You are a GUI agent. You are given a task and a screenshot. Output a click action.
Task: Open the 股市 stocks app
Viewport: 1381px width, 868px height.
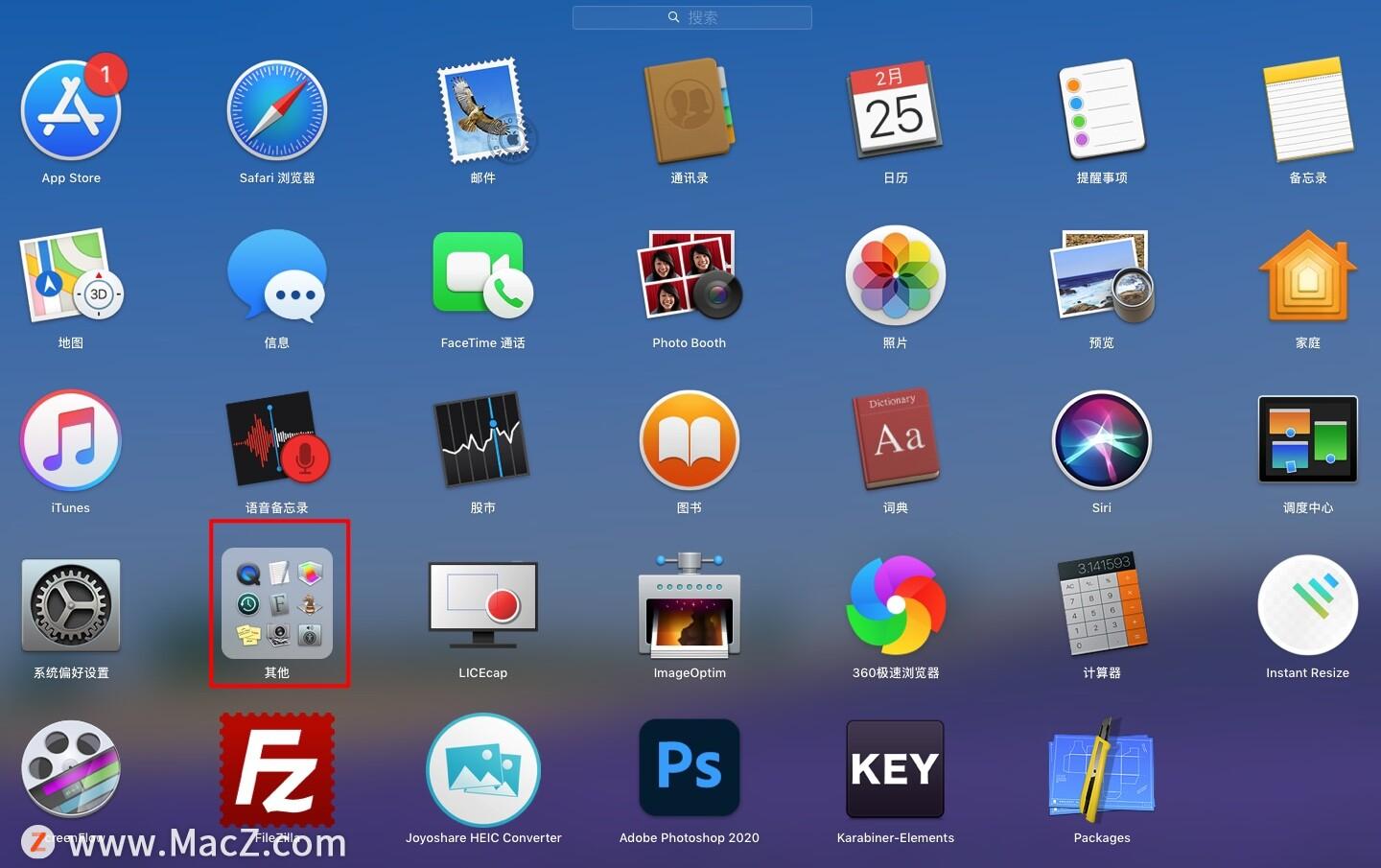pyautogui.click(x=483, y=440)
